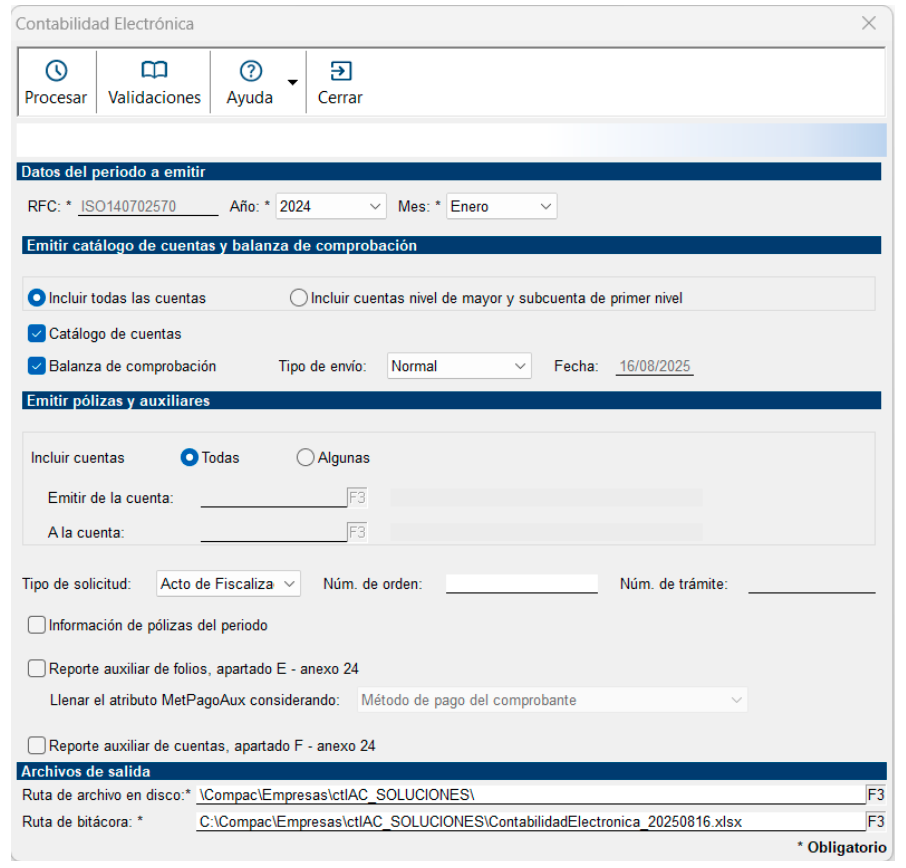Close the Contabilidad Electrónica window
The image size is (906, 868).
click(868, 23)
